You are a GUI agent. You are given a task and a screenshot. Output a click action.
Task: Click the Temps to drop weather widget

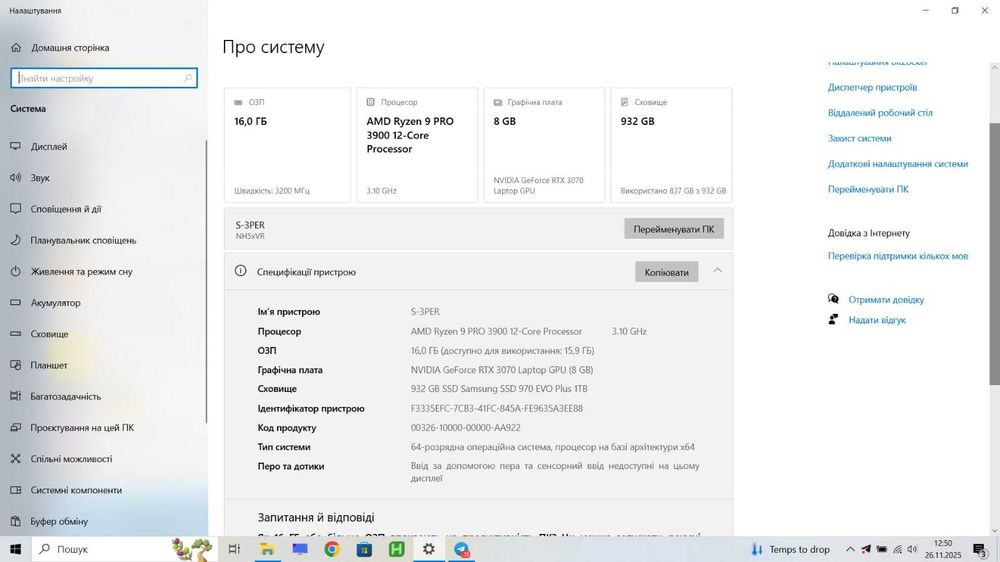(791, 549)
